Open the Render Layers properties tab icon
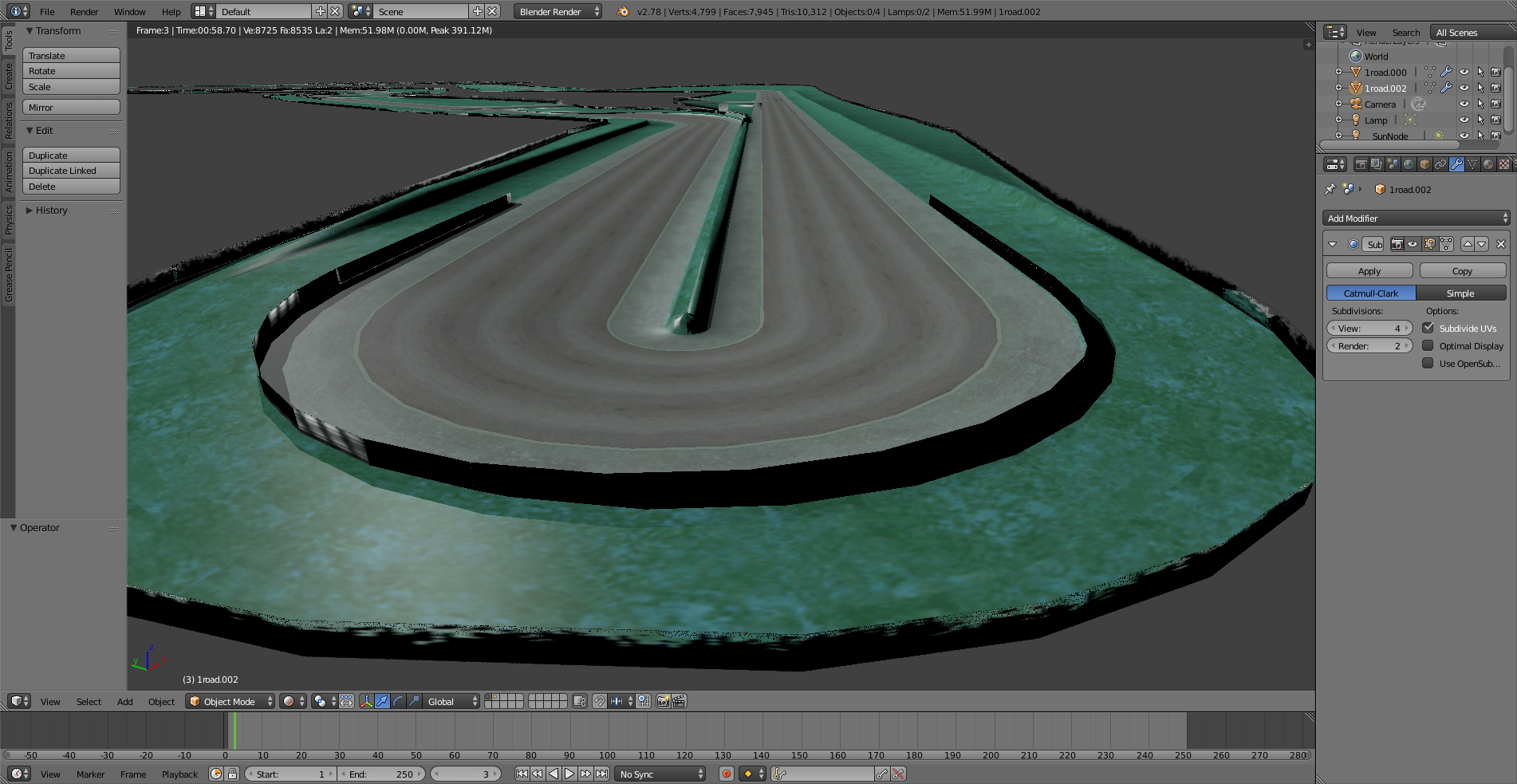Image resolution: width=1517 pixels, height=784 pixels. pos(1377,164)
